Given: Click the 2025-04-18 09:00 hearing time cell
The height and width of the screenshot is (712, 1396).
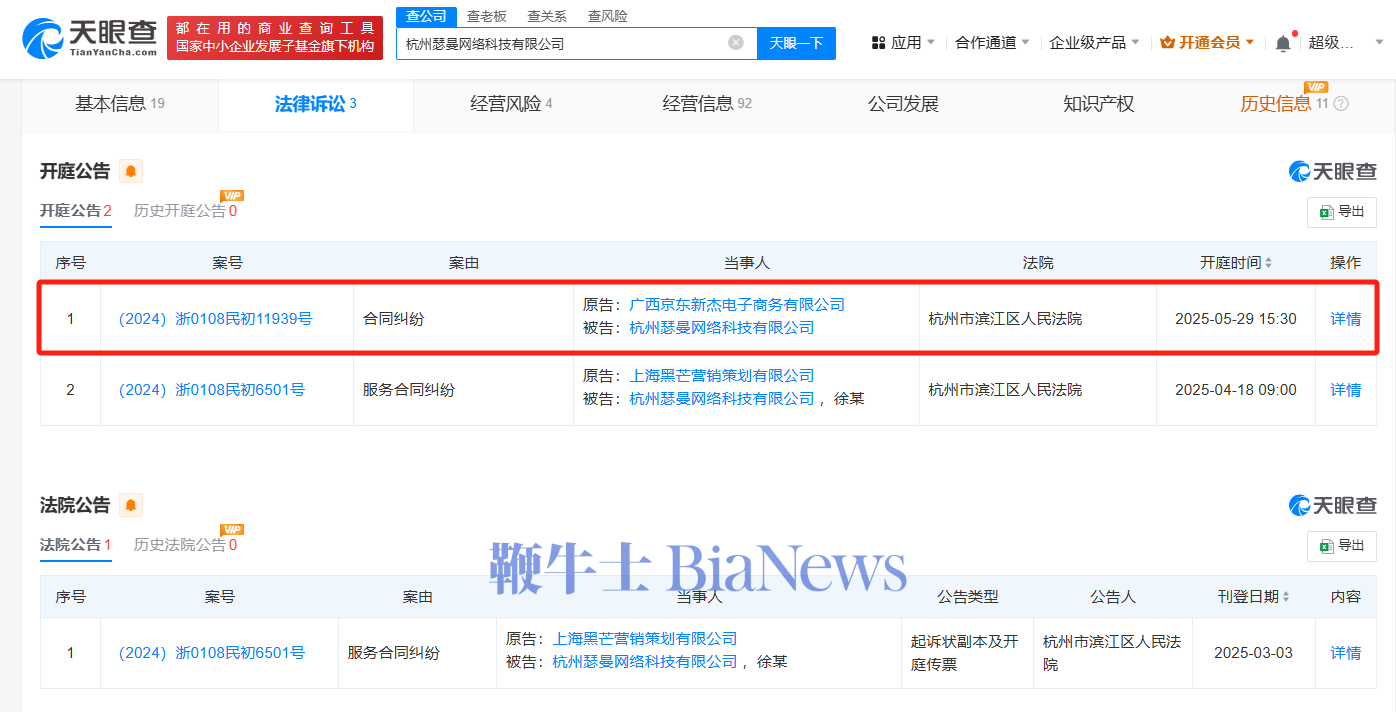Looking at the screenshot, I should point(1235,390).
